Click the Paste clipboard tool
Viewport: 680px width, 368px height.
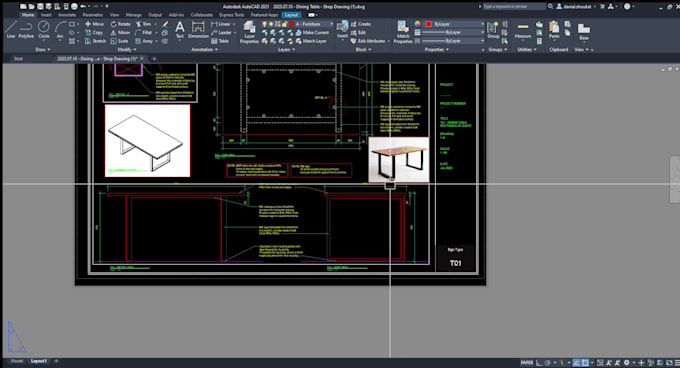click(554, 30)
